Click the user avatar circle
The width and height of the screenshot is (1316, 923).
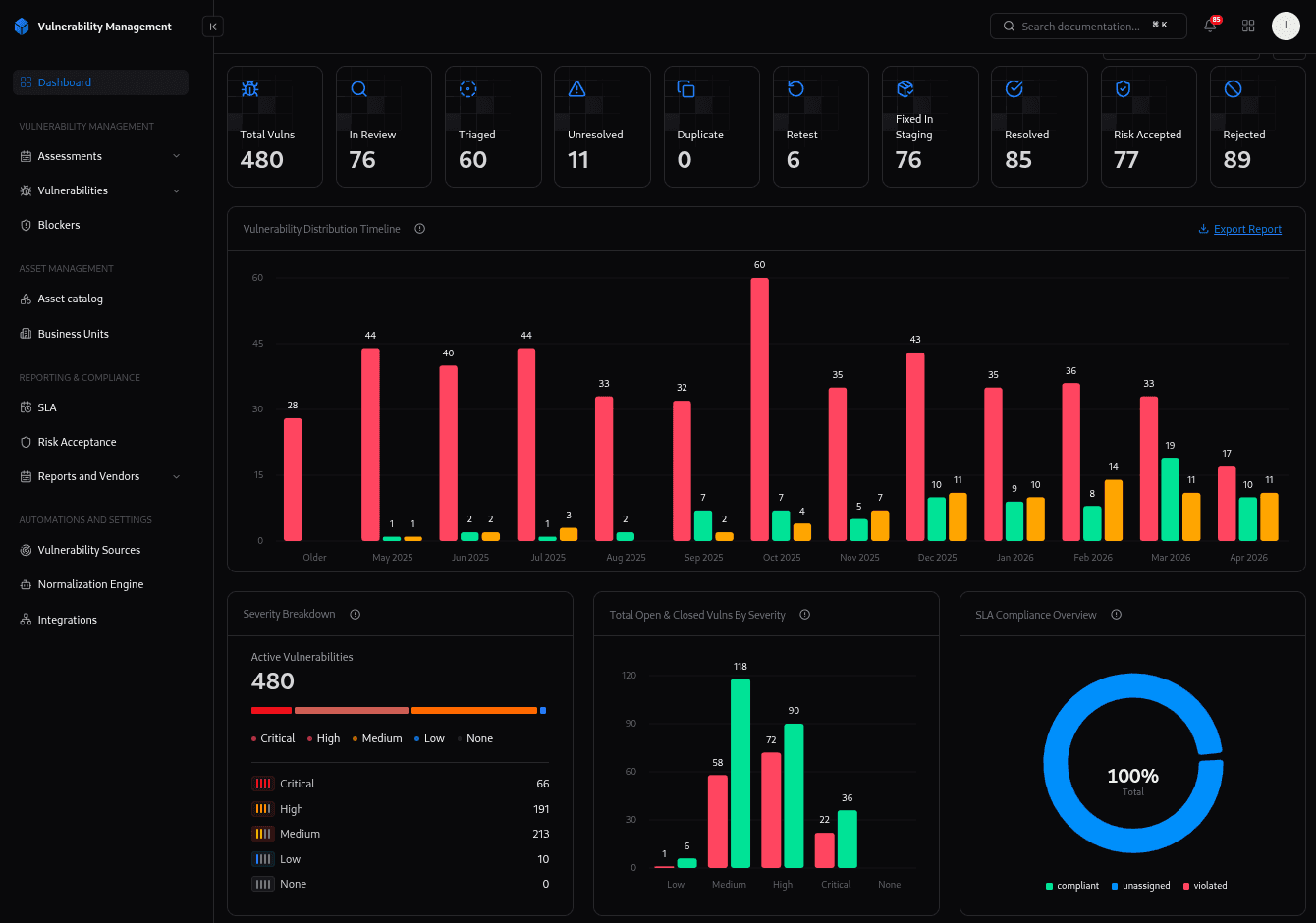1286,26
